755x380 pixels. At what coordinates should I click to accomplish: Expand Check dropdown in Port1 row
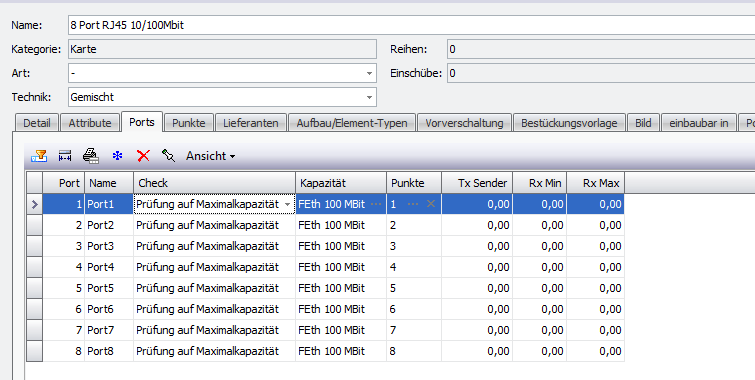point(287,205)
